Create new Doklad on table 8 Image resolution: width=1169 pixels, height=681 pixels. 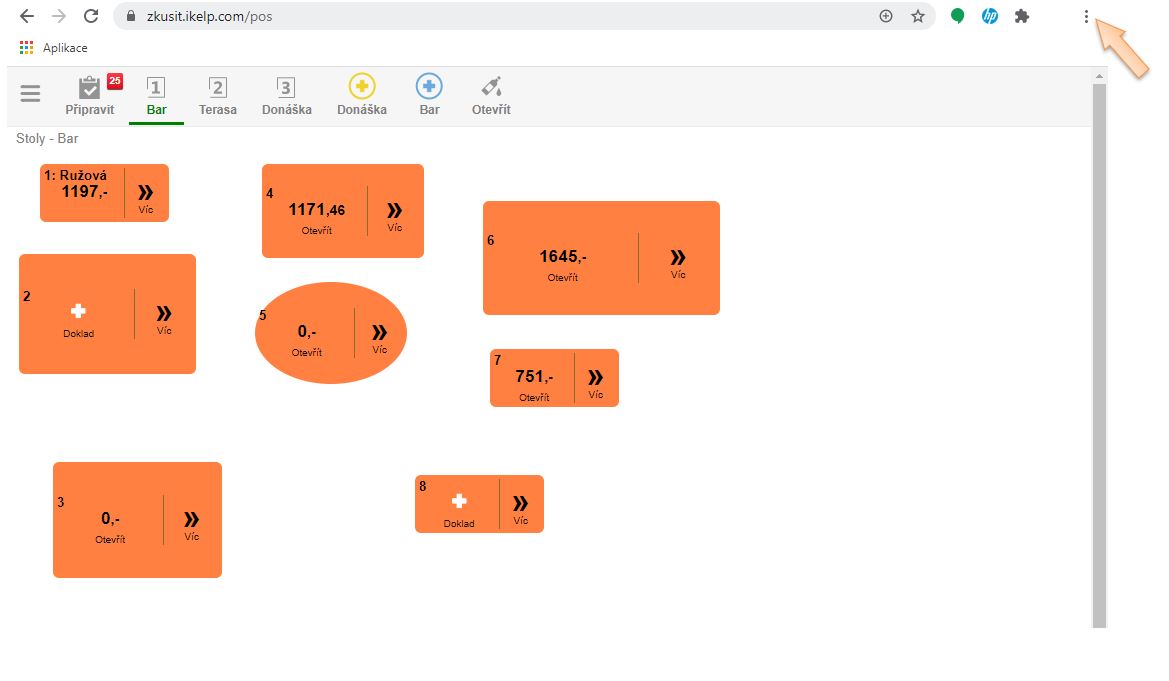coord(459,507)
